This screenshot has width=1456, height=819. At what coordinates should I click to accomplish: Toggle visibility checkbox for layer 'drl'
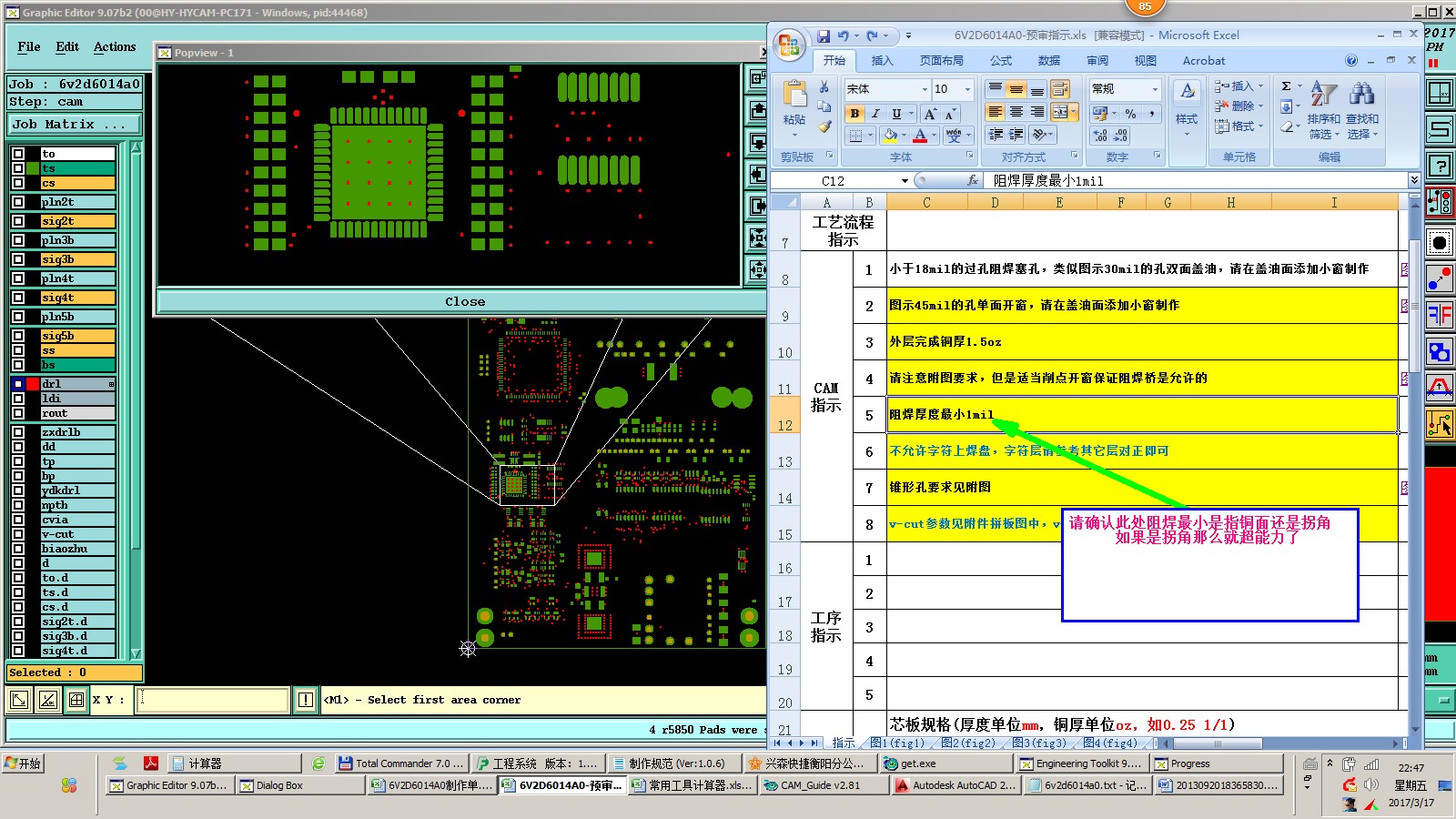[18, 384]
